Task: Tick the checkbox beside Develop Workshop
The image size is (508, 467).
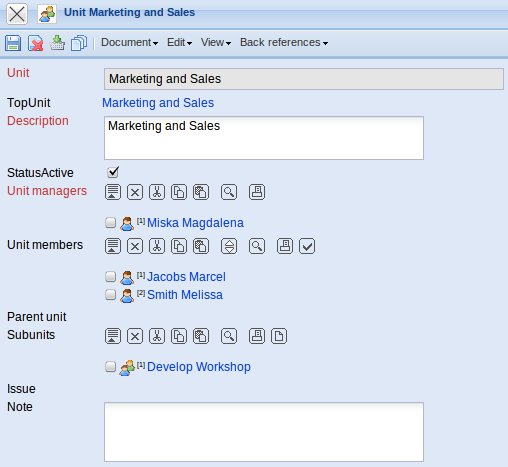Action: pyautogui.click(x=110, y=367)
